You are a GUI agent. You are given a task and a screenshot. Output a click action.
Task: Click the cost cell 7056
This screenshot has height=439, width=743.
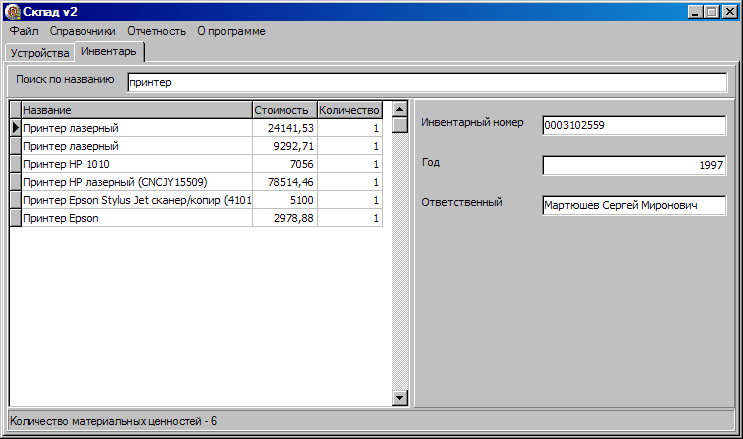tap(285, 164)
